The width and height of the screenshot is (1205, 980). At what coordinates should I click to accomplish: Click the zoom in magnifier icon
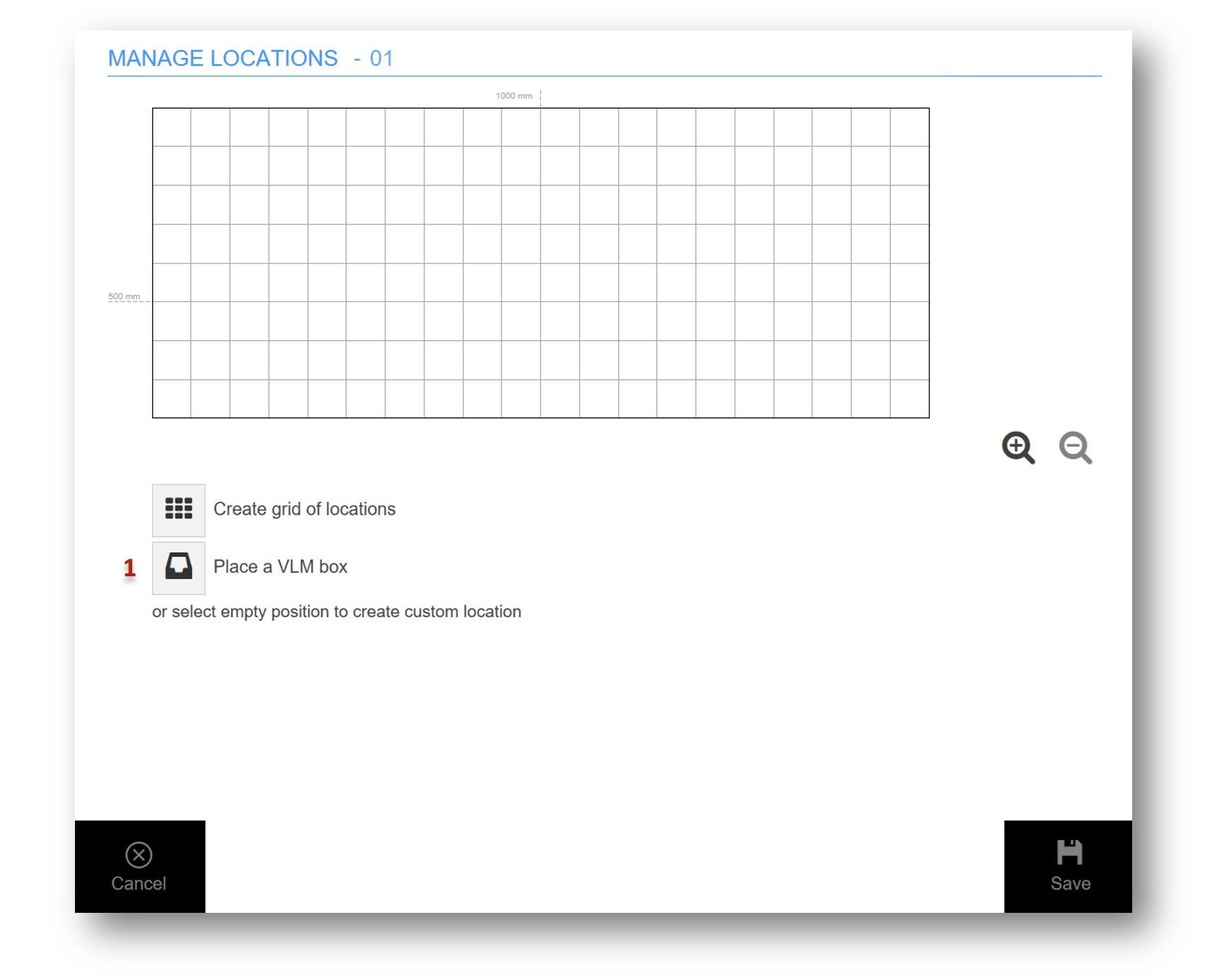coord(1018,448)
